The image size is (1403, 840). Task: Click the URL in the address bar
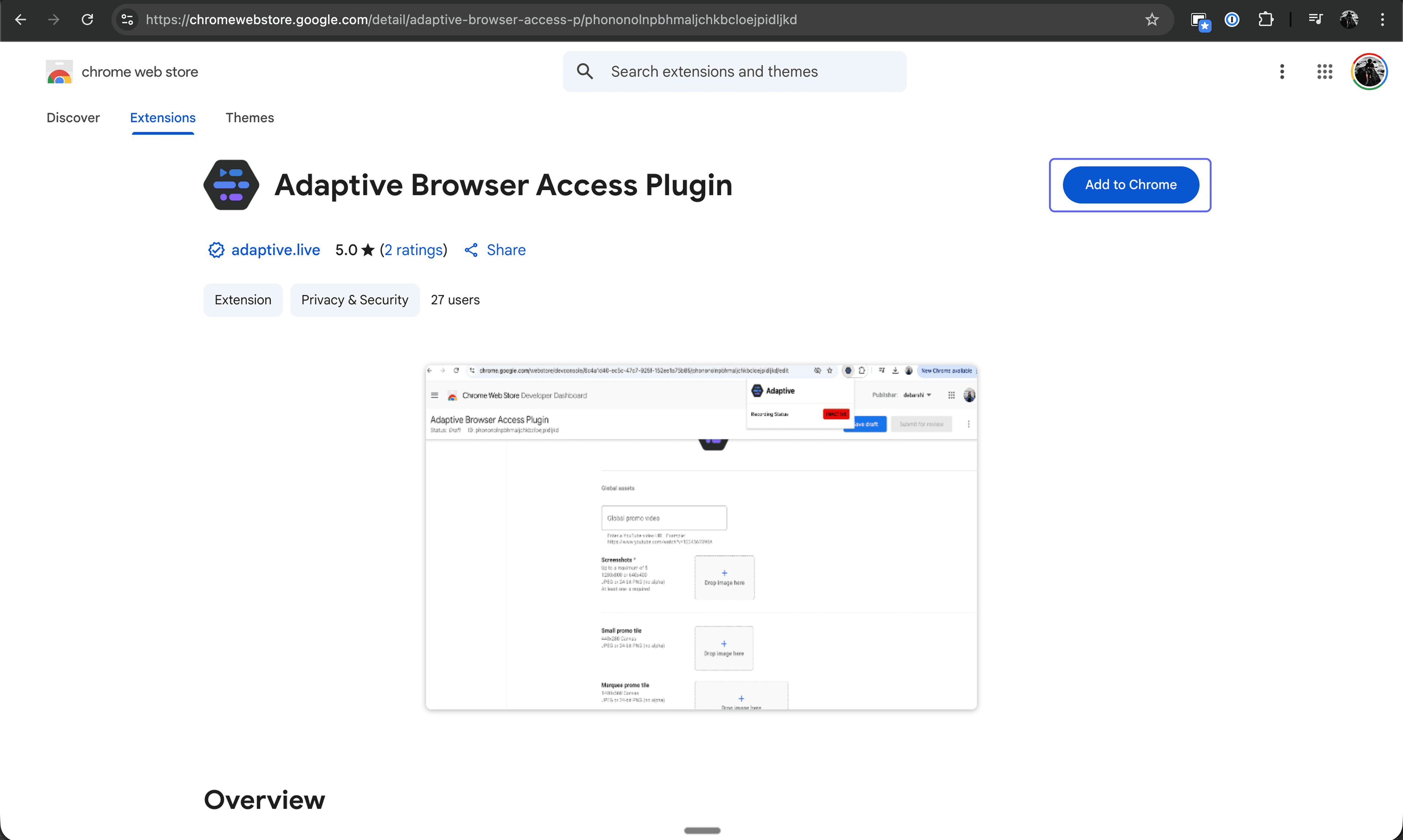[x=471, y=20]
